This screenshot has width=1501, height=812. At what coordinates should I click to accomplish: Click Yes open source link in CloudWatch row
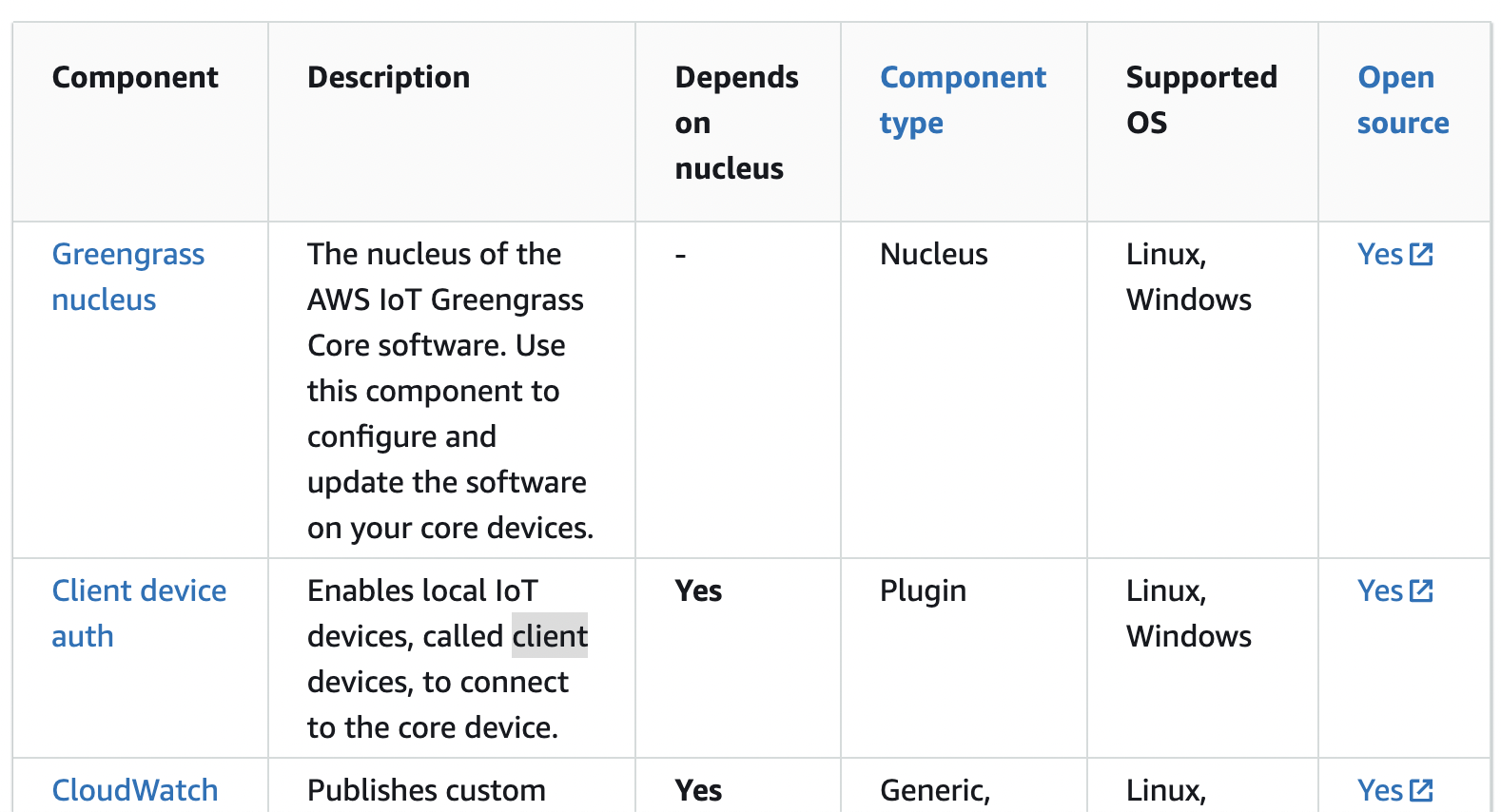coord(1380,790)
